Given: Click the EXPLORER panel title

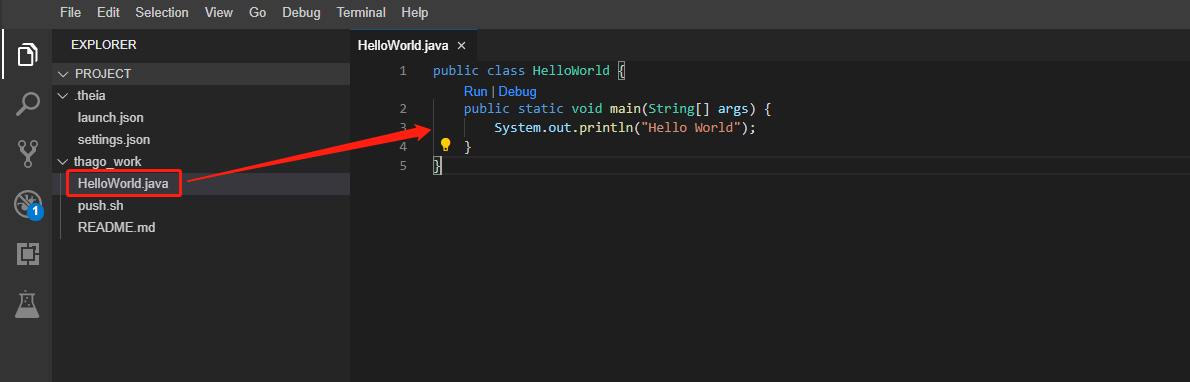Looking at the screenshot, I should tap(104, 45).
